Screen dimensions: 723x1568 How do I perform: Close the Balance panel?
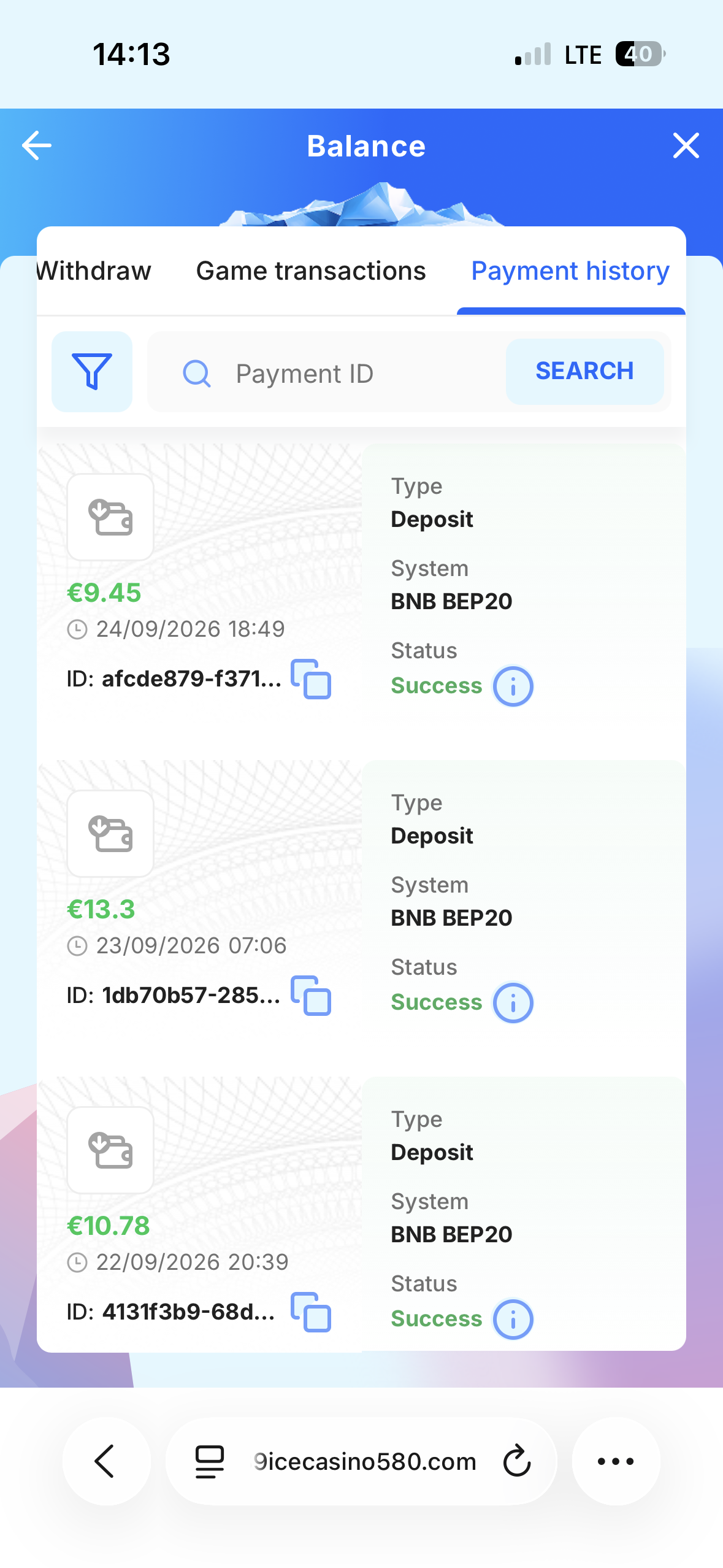click(x=686, y=146)
